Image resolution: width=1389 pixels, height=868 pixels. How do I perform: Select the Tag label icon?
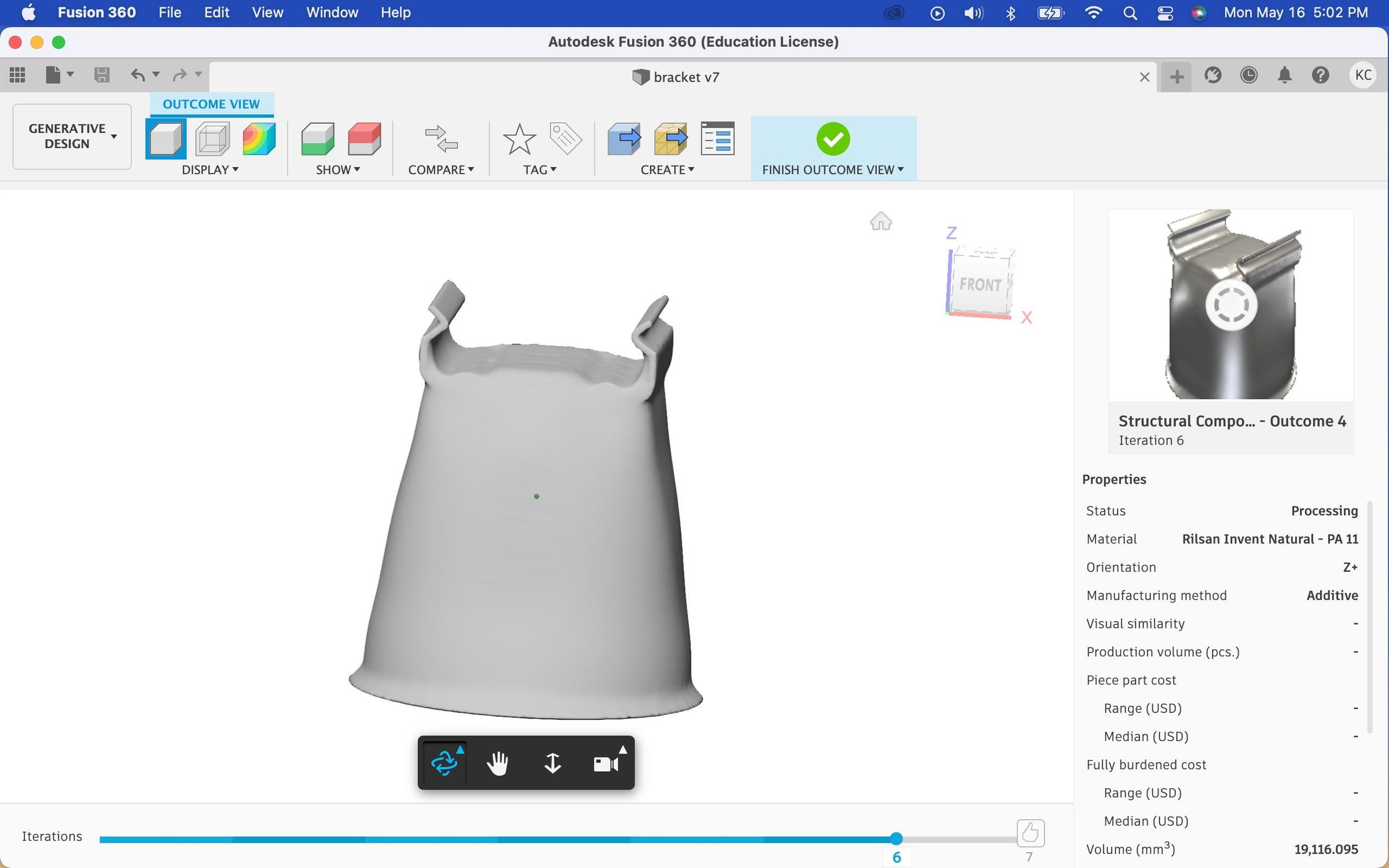point(564,139)
